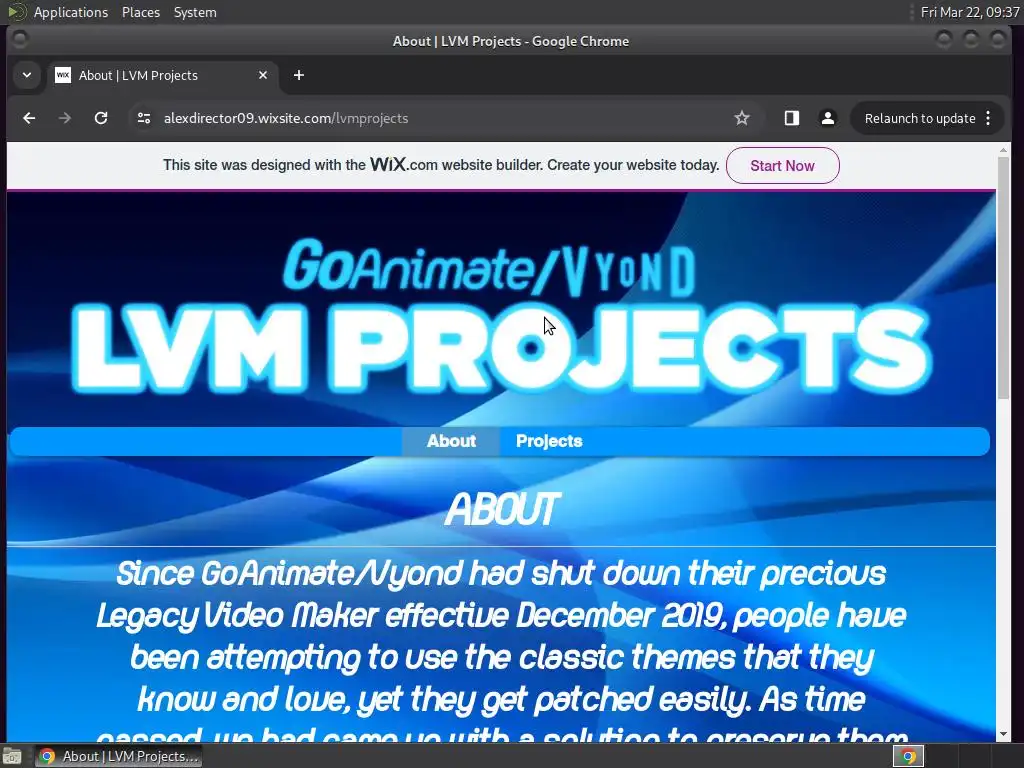Expand the tab search dropdown chevron

coord(27,75)
